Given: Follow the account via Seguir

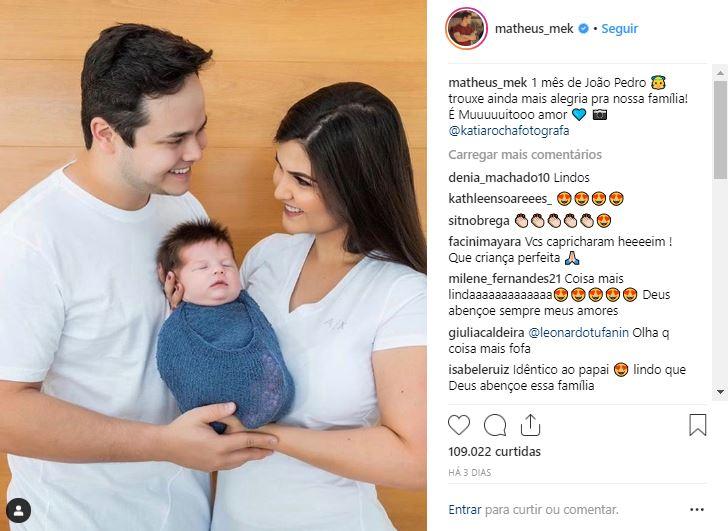Looking at the screenshot, I should click(x=619, y=29).
